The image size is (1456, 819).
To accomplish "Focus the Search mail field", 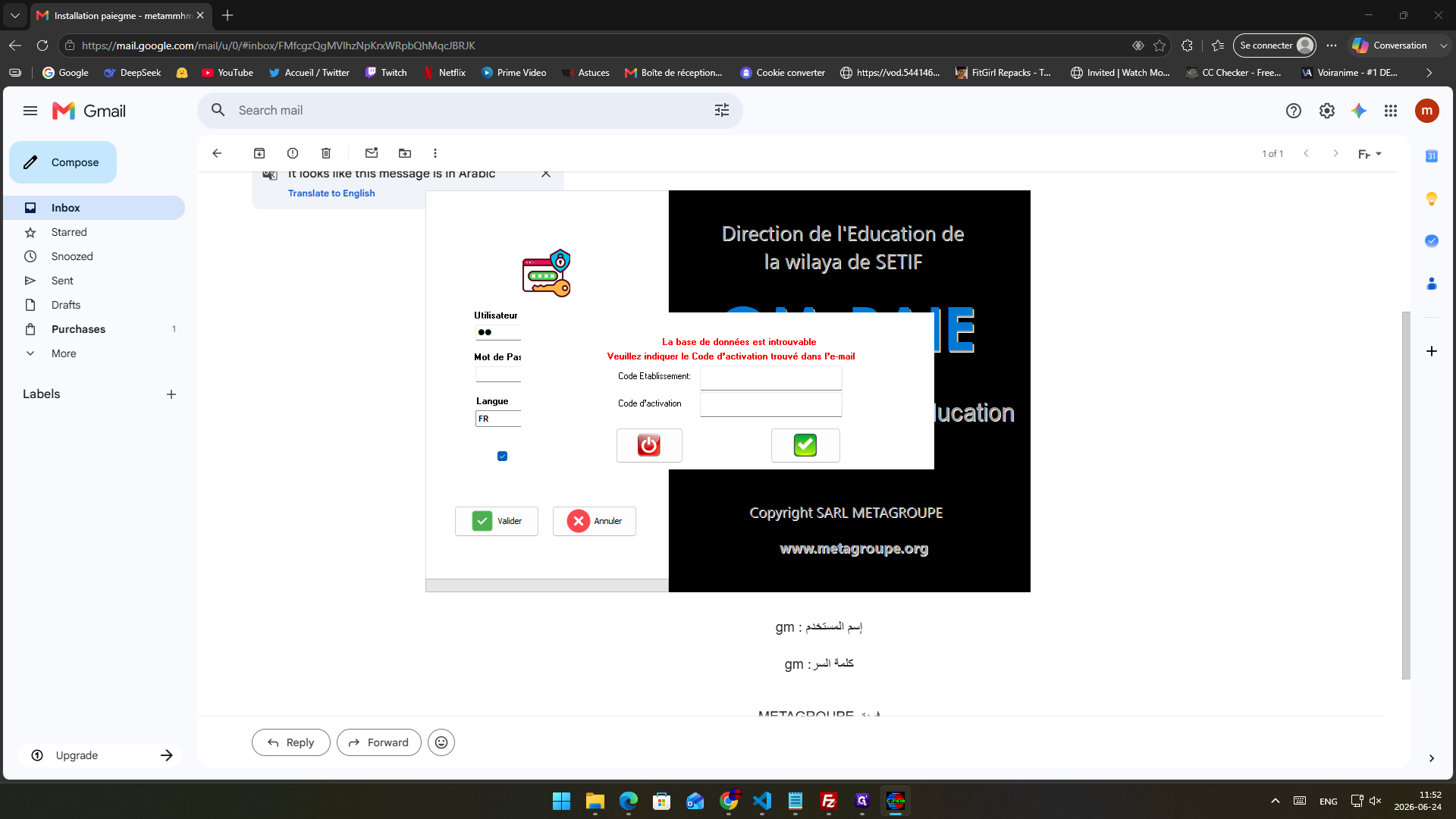I will [470, 111].
